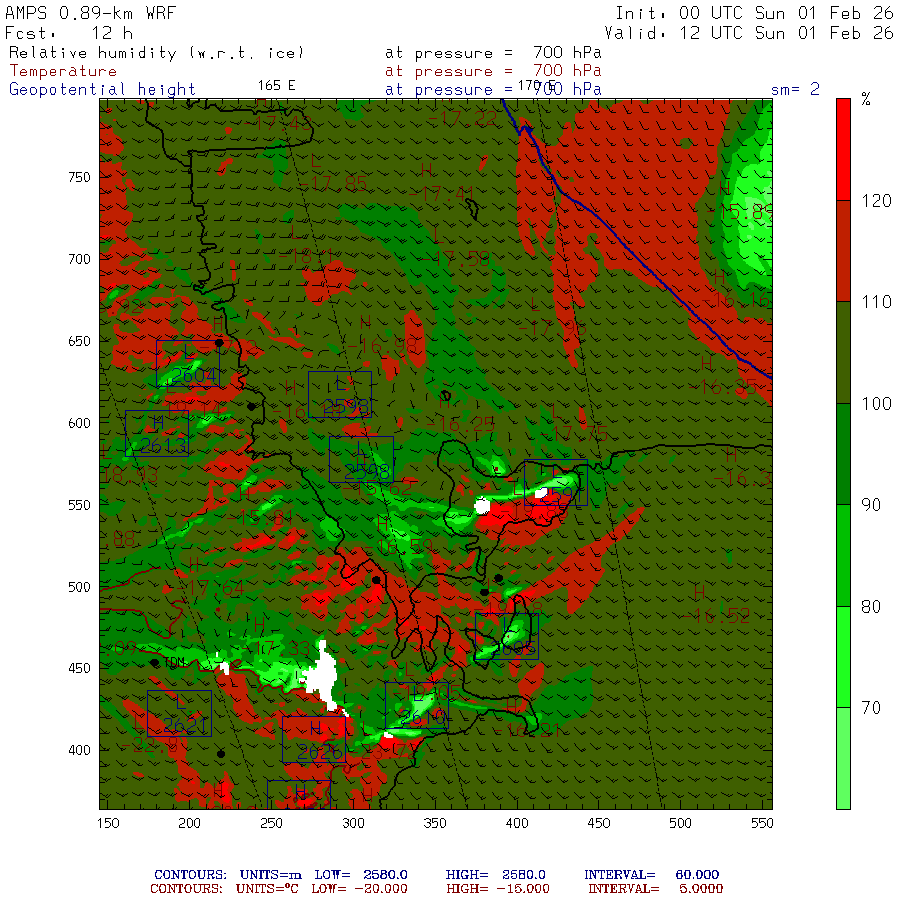Click the boxed label '2591' on the map
The height and width of the screenshot is (900, 900).
[x=556, y=483]
